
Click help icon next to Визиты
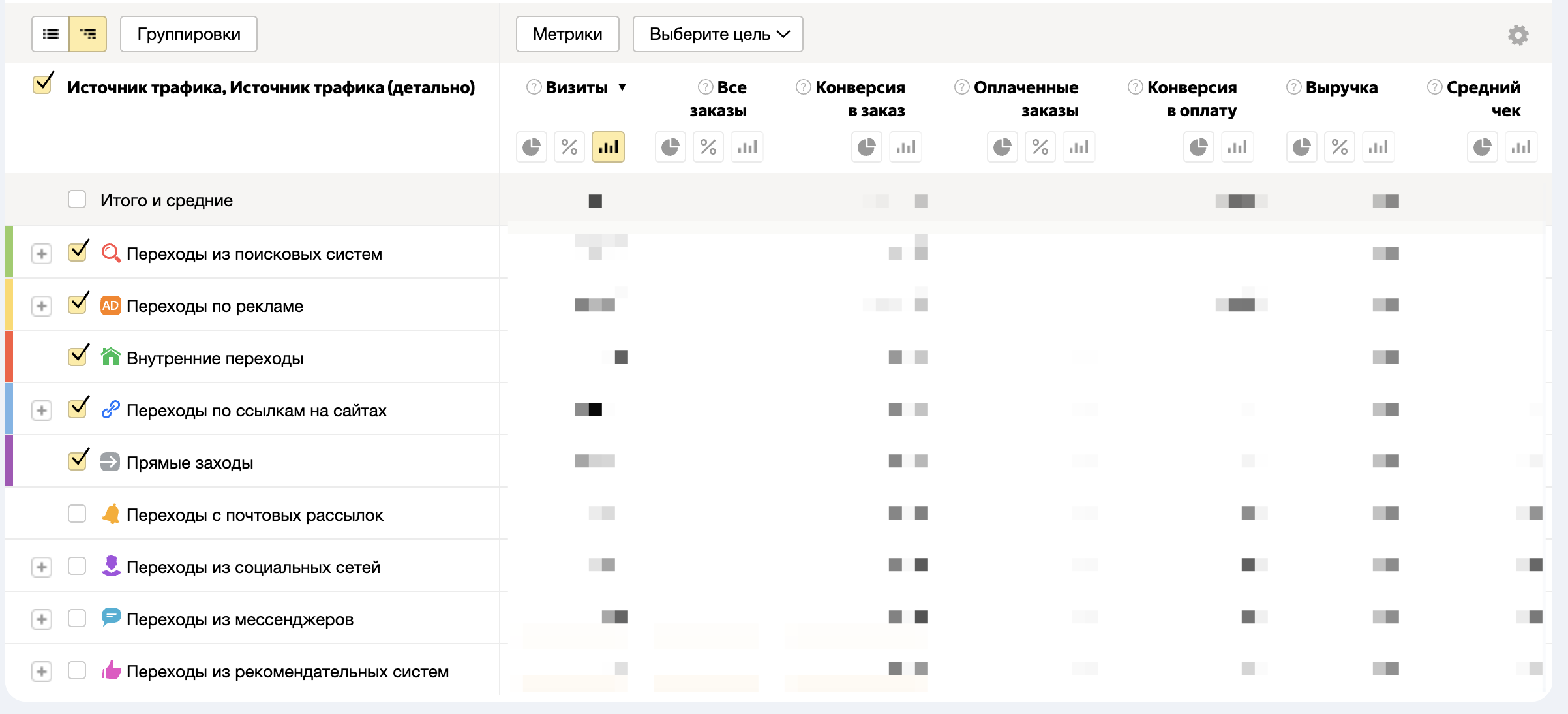(534, 87)
